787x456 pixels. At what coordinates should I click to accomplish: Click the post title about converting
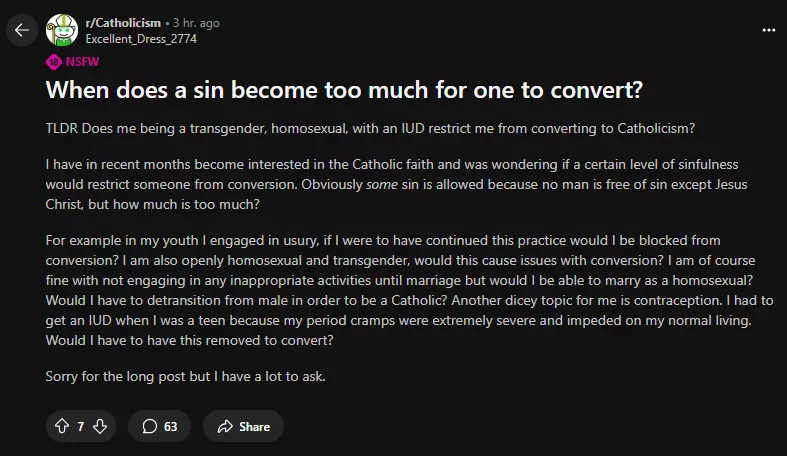tap(343, 91)
